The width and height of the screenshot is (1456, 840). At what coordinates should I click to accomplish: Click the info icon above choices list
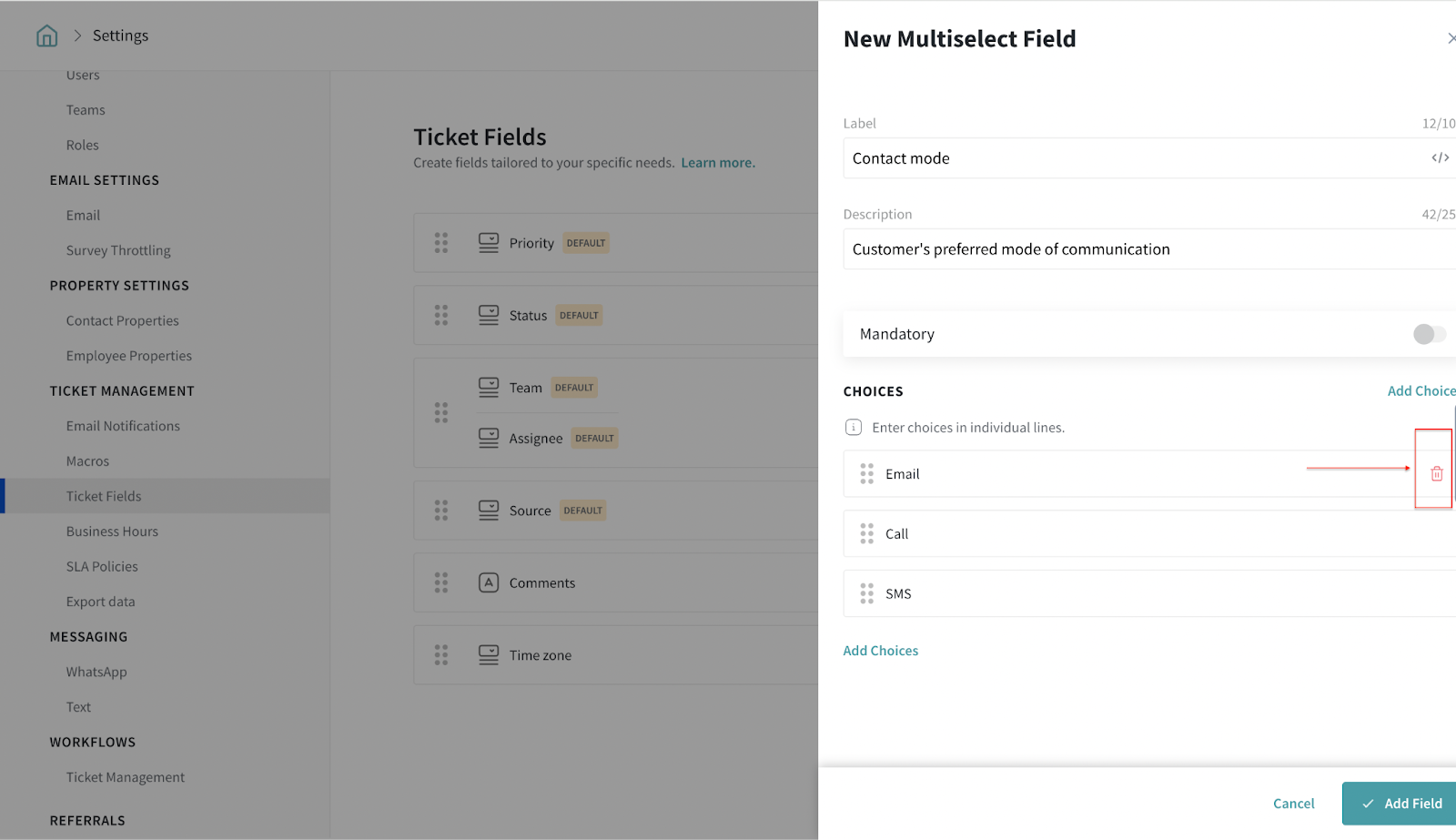854,427
